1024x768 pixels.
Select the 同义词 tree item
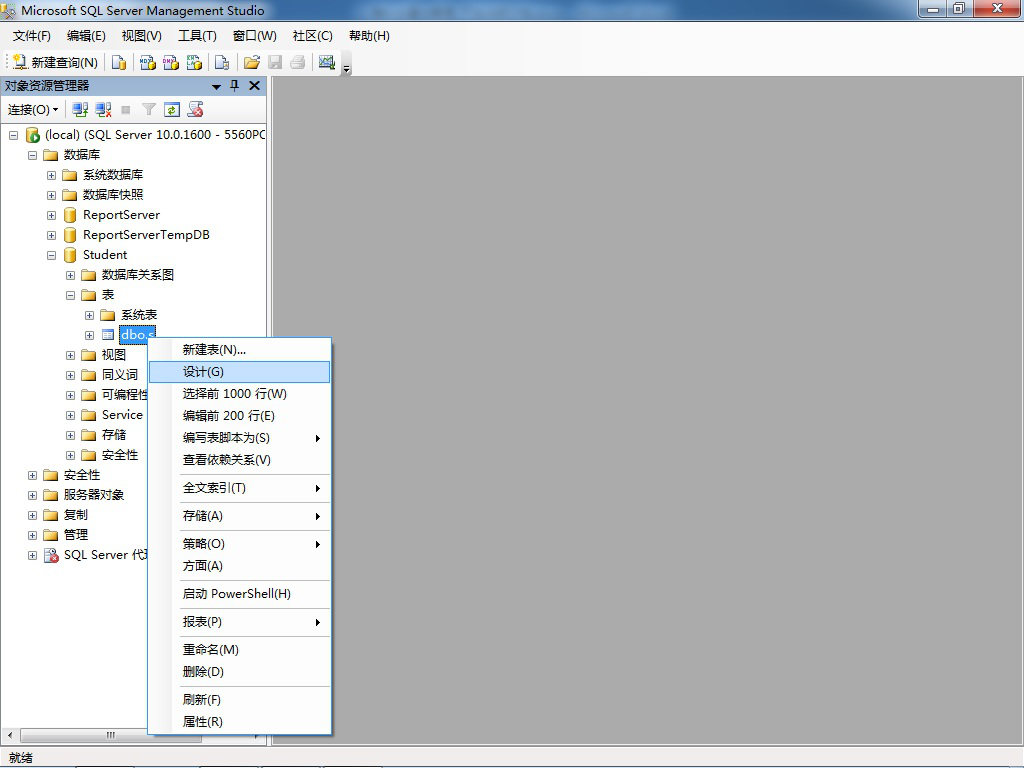tap(120, 375)
